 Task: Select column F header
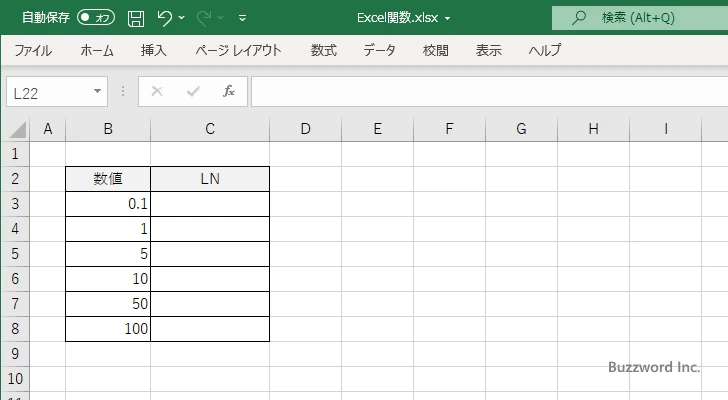click(x=449, y=129)
